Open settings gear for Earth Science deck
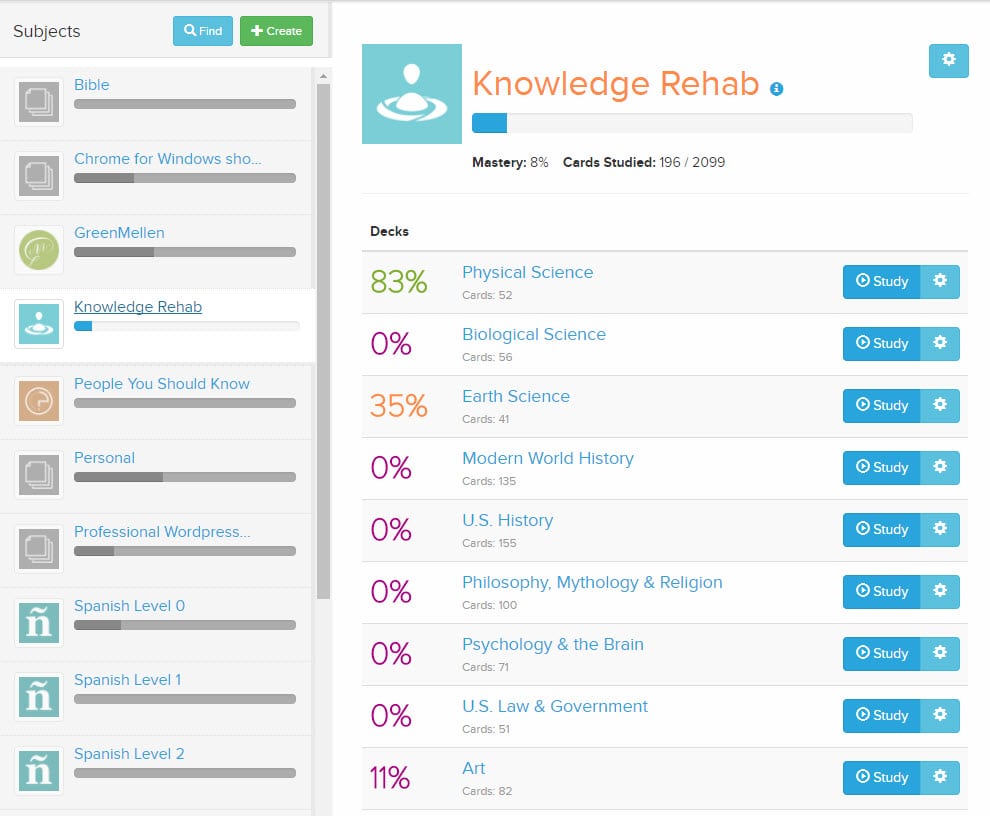The image size is (990, 816). (939, 405)
